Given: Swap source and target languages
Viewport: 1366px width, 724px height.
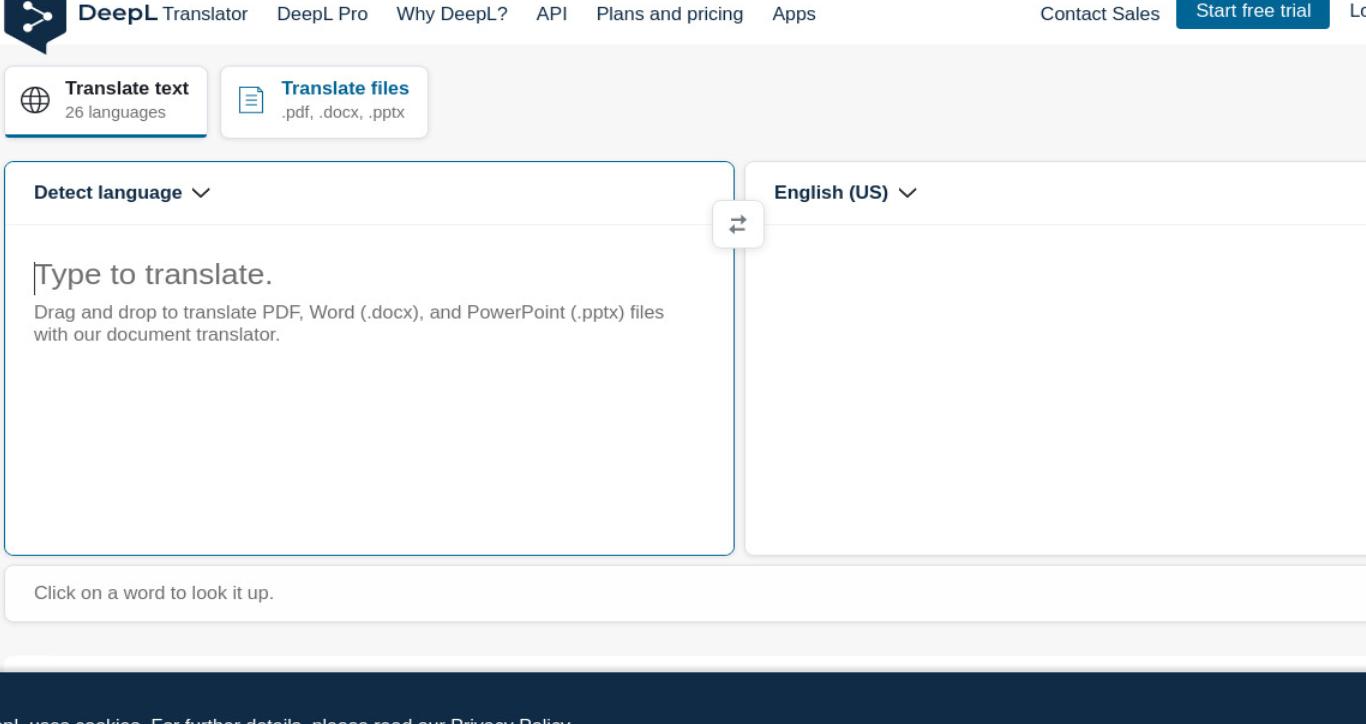Looking at the screenshot, I should 738,225.
